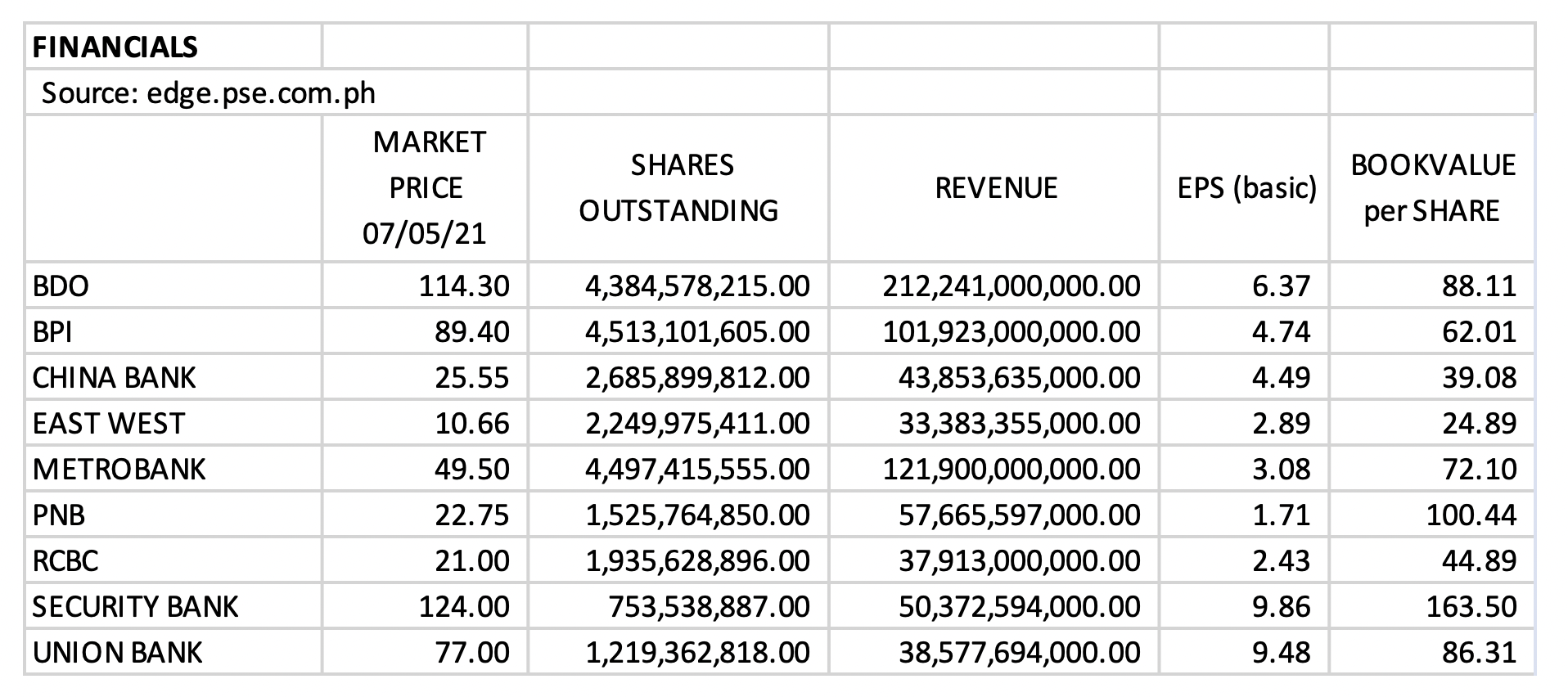
Task: Select Union Bank revenue 38,577,694,000.00
Action: tap(994, 652)
